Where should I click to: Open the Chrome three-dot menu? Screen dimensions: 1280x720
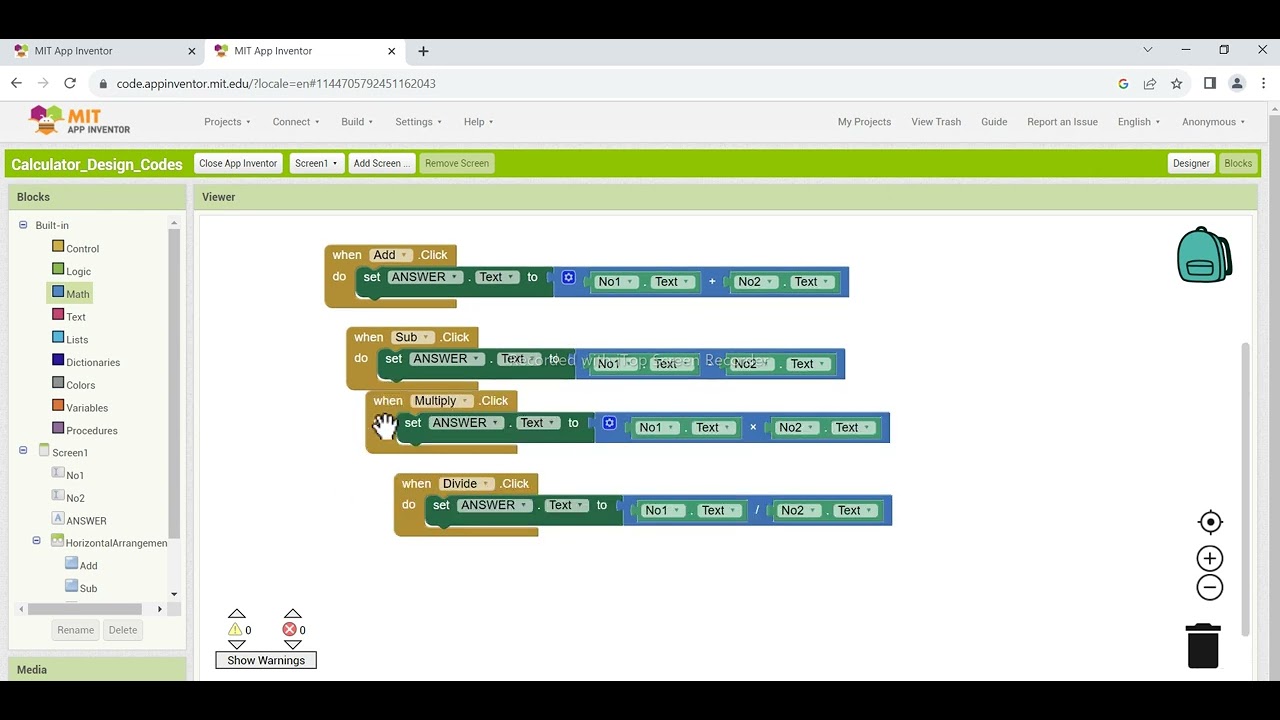(x=1264, y=84)
